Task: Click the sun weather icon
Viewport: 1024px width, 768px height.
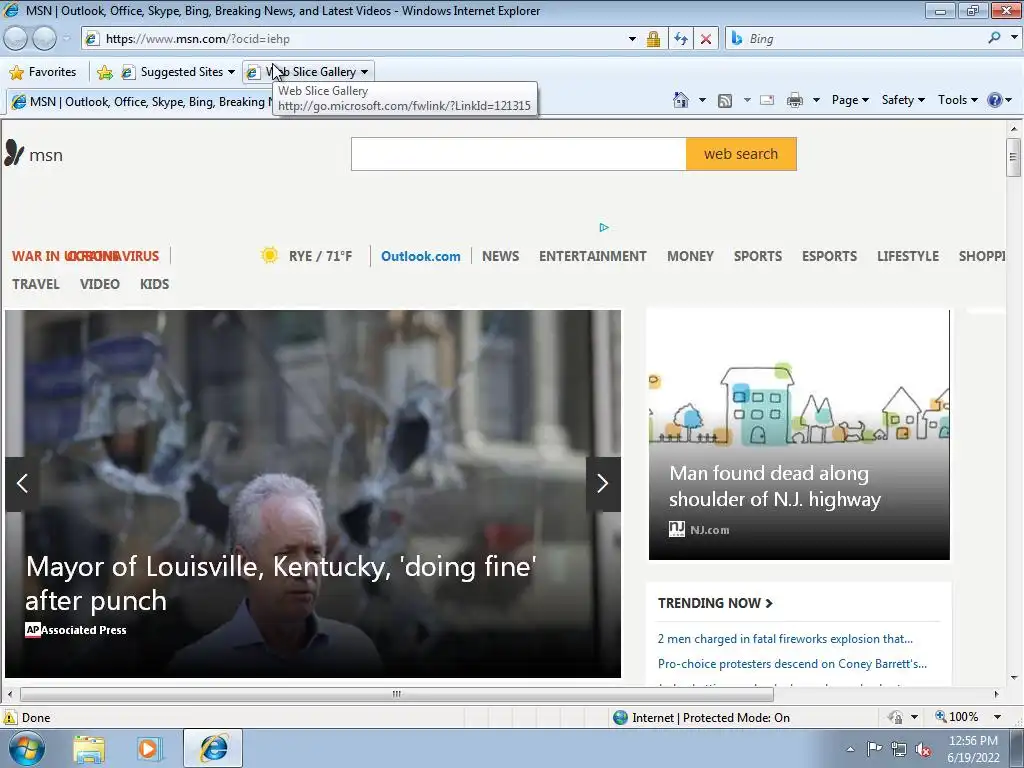Action: click(x=269, y=255)
